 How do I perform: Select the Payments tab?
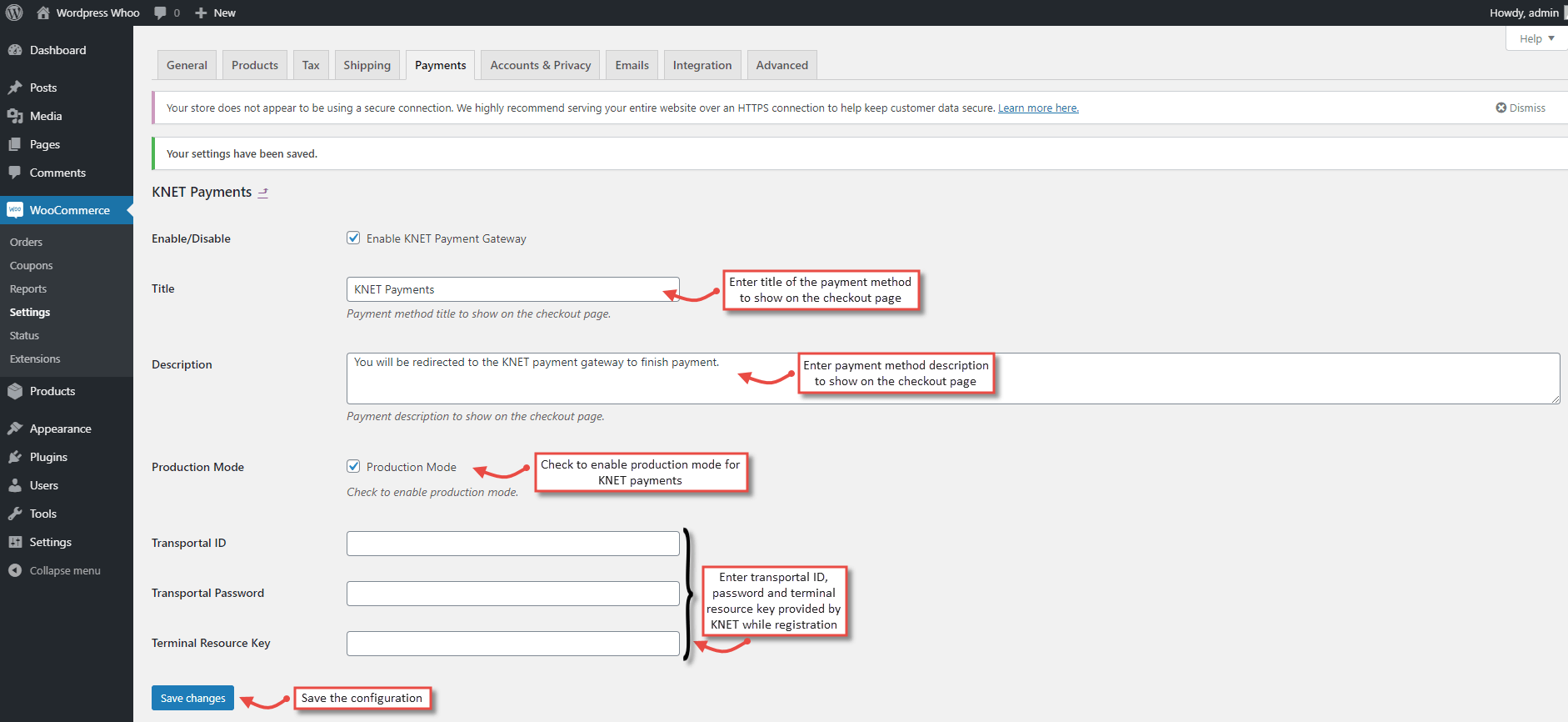441,65
